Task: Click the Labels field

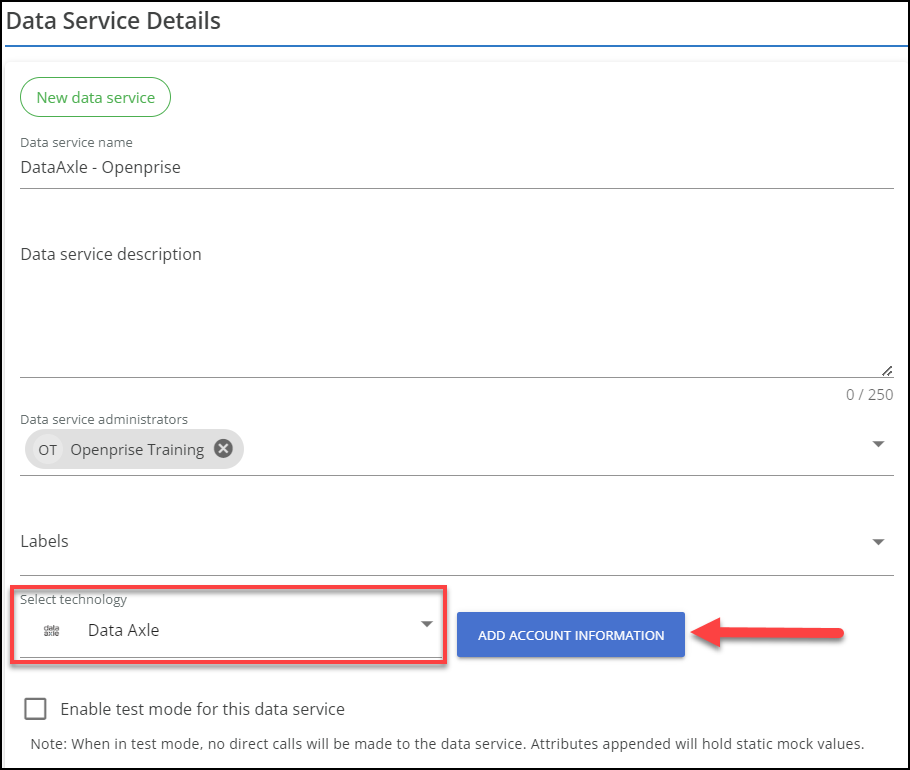Action: [456, 541]
